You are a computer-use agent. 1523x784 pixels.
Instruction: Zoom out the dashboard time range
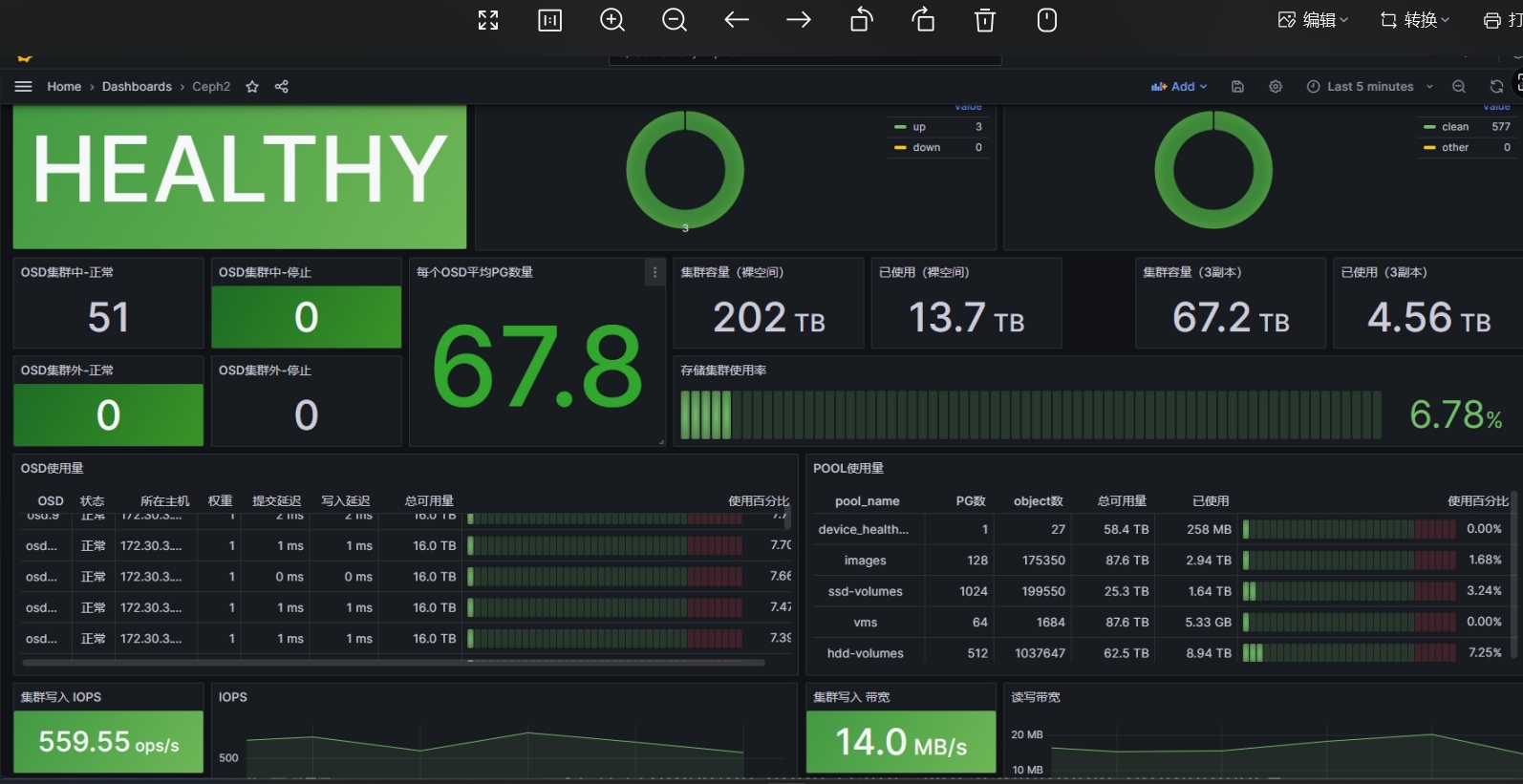tap(1459, 86)
